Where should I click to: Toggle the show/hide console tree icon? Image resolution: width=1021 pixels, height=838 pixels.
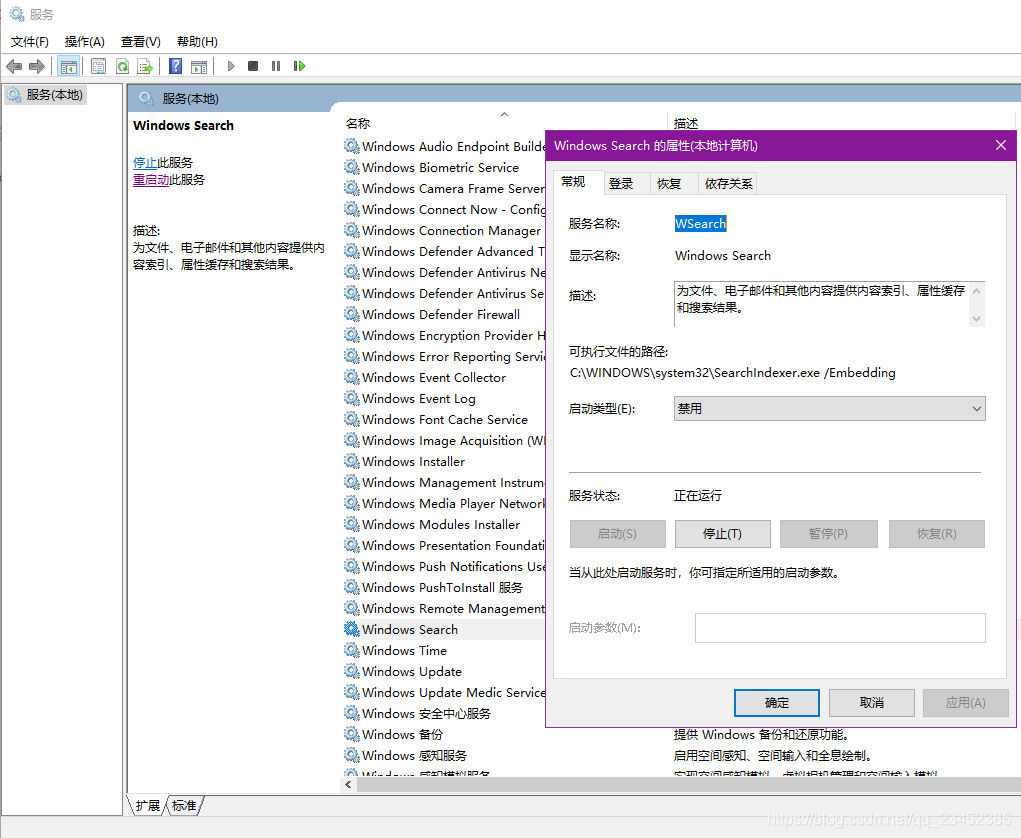pyautogui.click(x=68, y=66)
